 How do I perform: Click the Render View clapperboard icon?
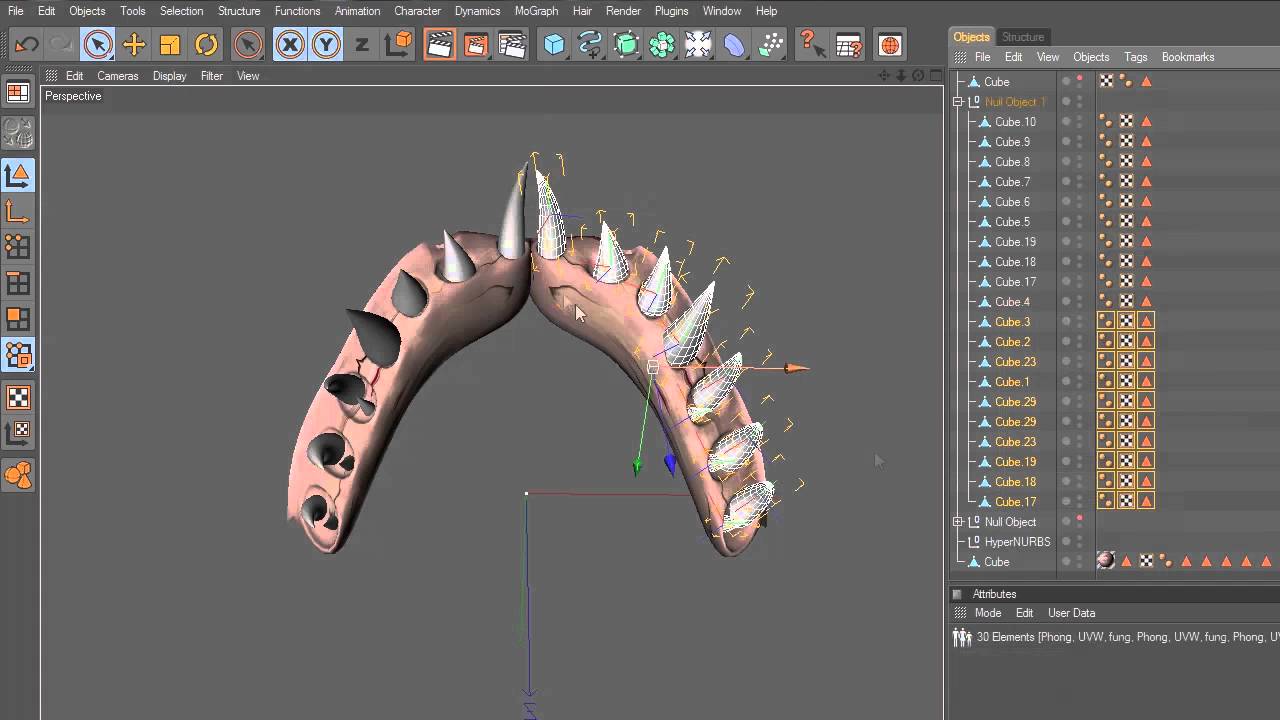[439, 45]
